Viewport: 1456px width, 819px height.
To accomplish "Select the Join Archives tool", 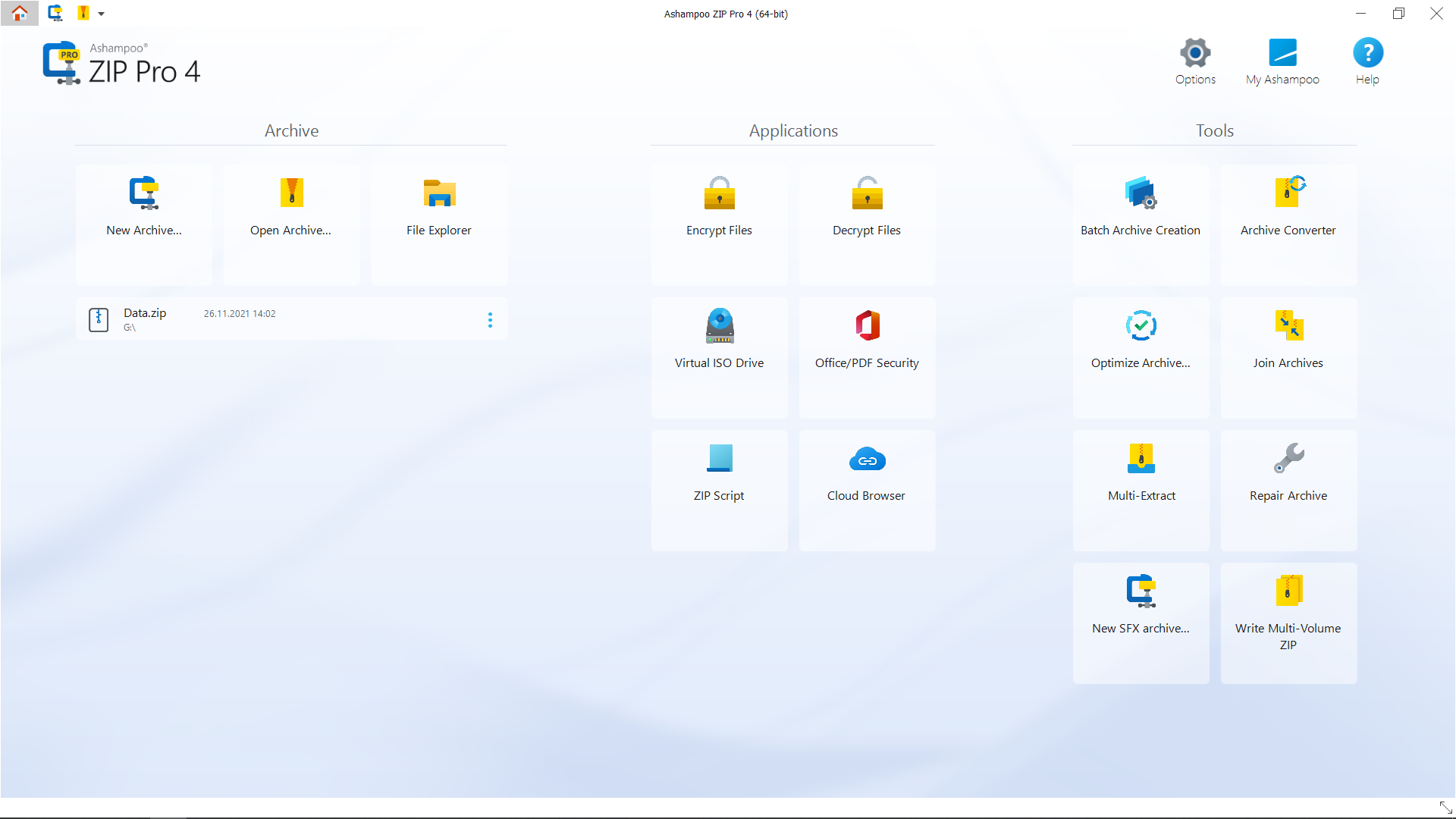I will click(1288, 337).
